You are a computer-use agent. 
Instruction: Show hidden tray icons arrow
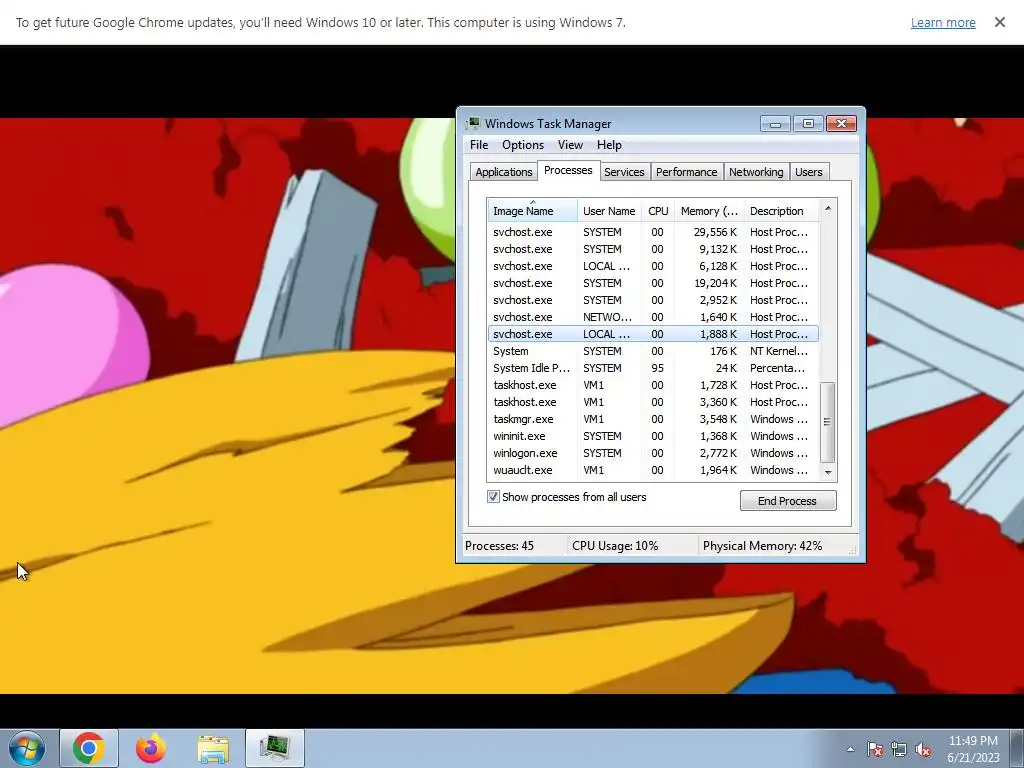point(850,749)
